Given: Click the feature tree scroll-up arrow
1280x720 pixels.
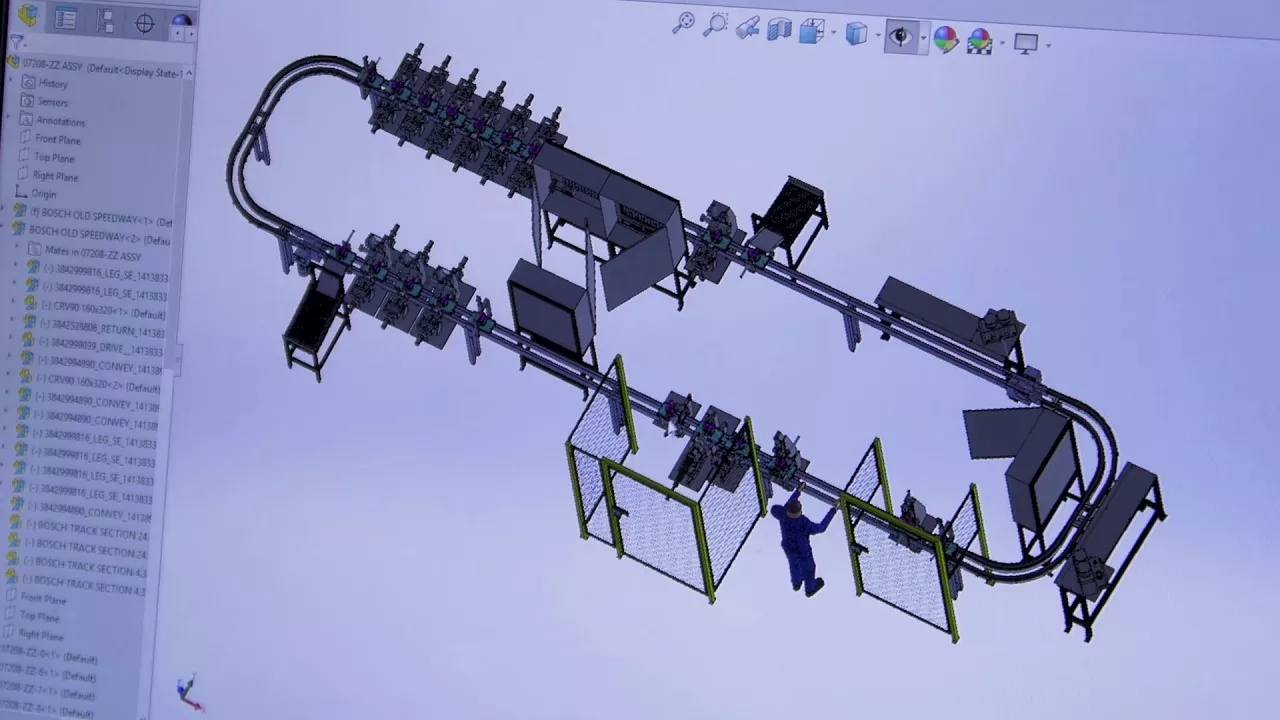Looking at the screenshot, I should 188,73.
